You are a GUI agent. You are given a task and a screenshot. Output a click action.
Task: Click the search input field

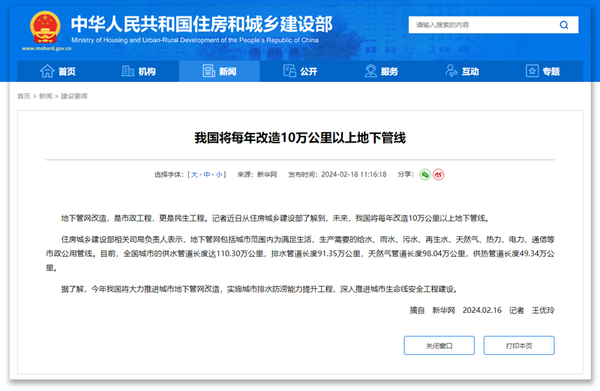click(482, 25)
